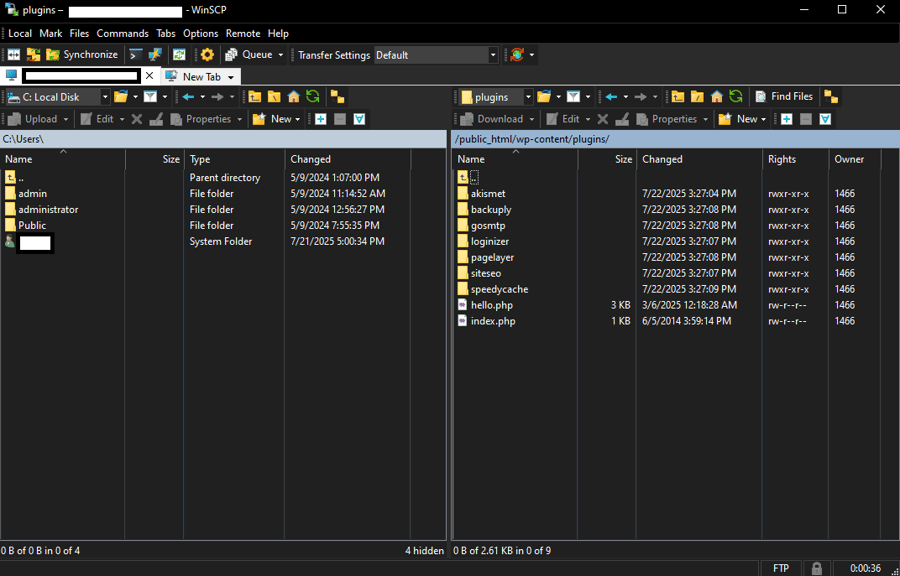Click local invert selection icon
Viewport: 900px width, 576px height.
359,119
